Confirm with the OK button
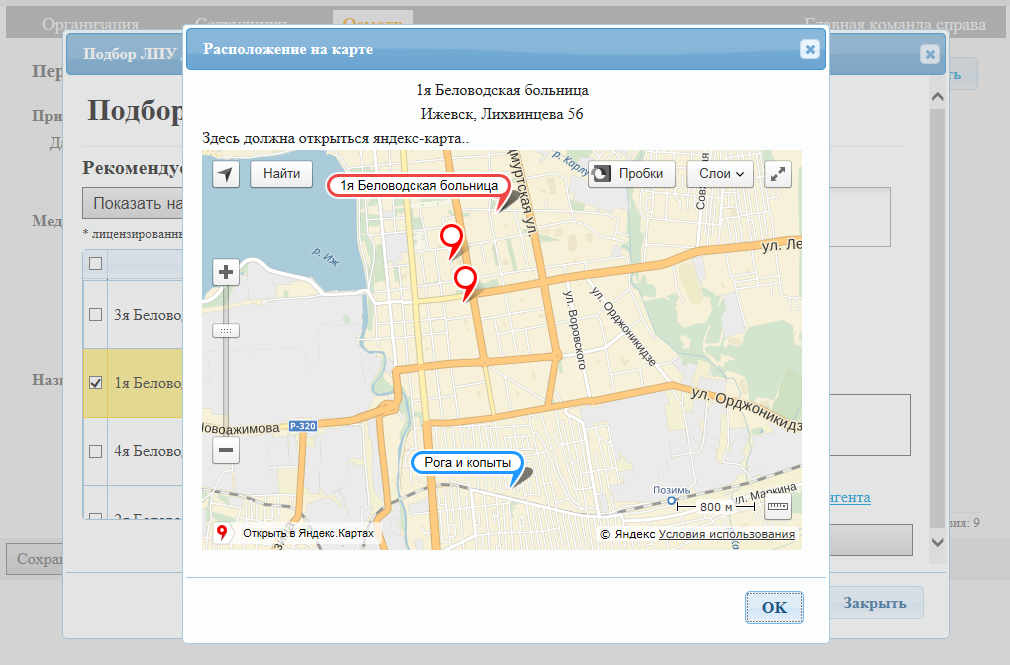The width and height of the screenshot is (1010, 665). (774, 607)
